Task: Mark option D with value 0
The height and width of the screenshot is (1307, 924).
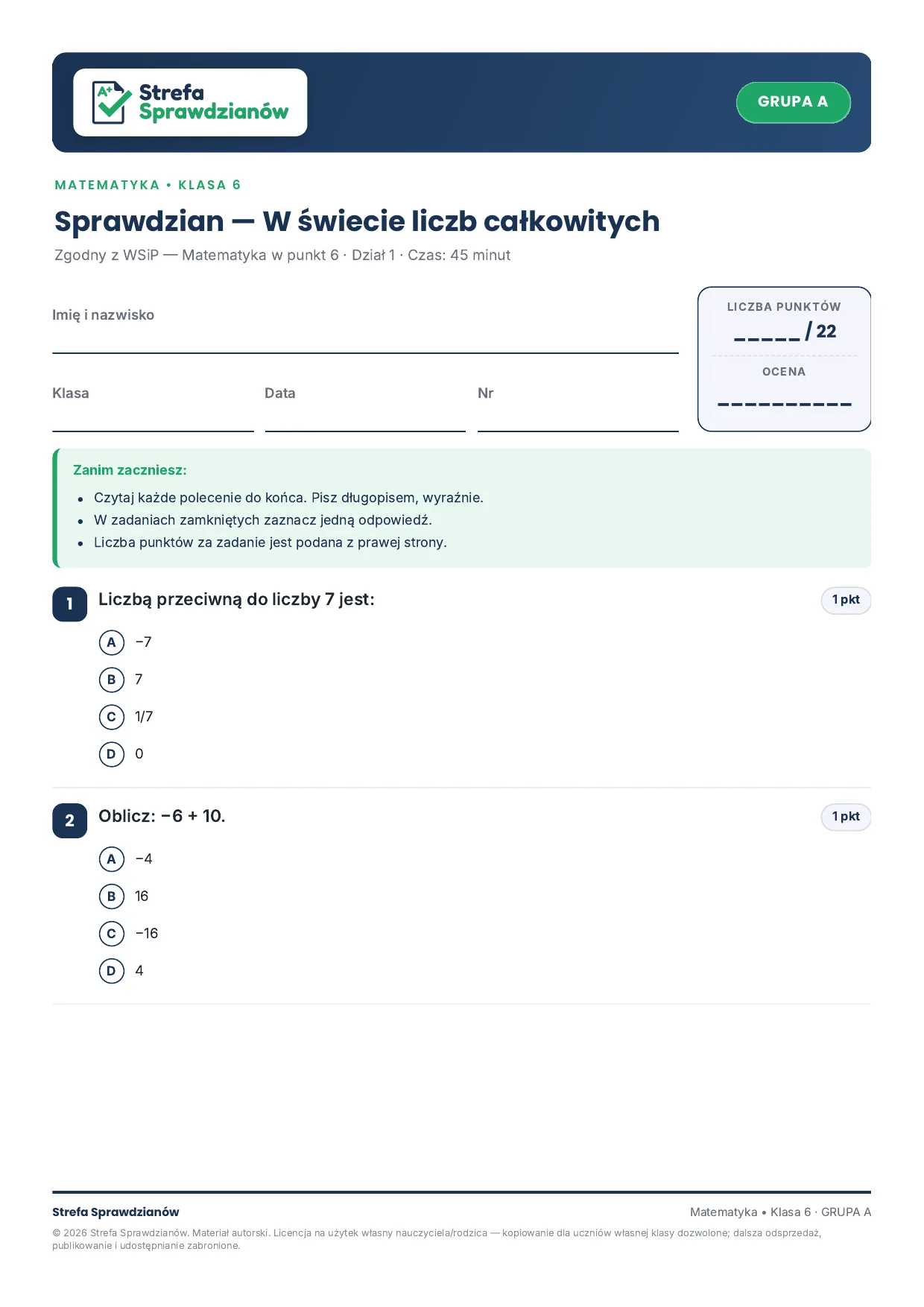Action: pyautogui.click(x=112, y=754)
